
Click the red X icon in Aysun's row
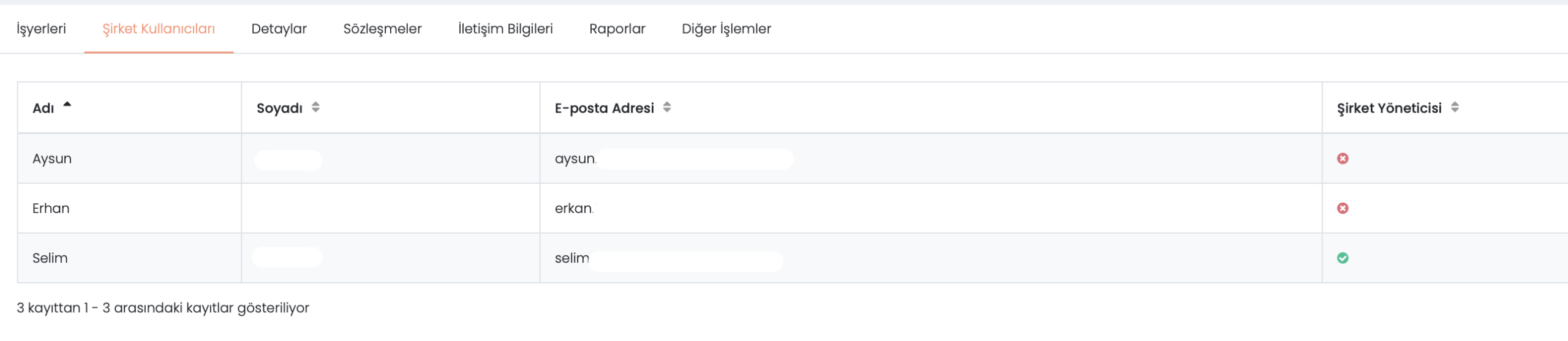(x=1343, y=159)
